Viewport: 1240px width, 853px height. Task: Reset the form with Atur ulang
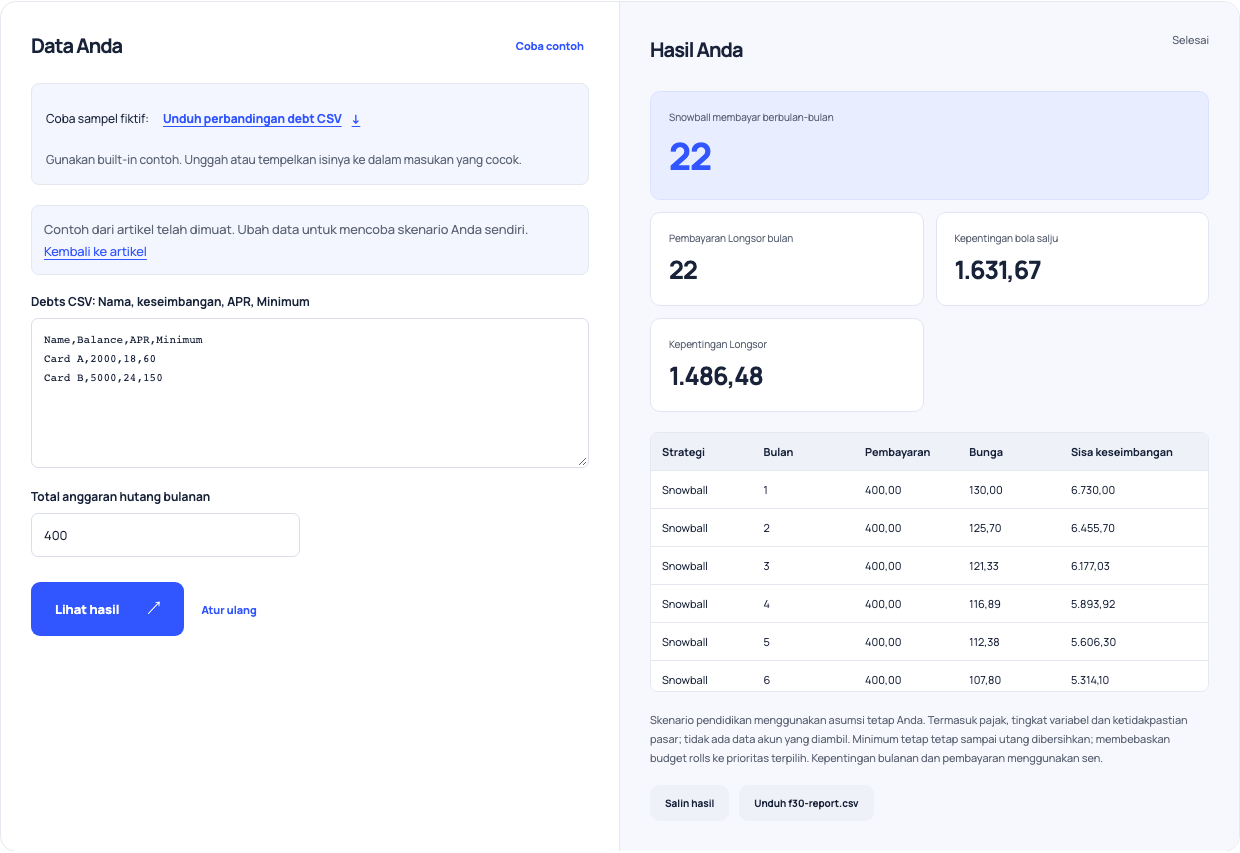(x=229, y=610)
